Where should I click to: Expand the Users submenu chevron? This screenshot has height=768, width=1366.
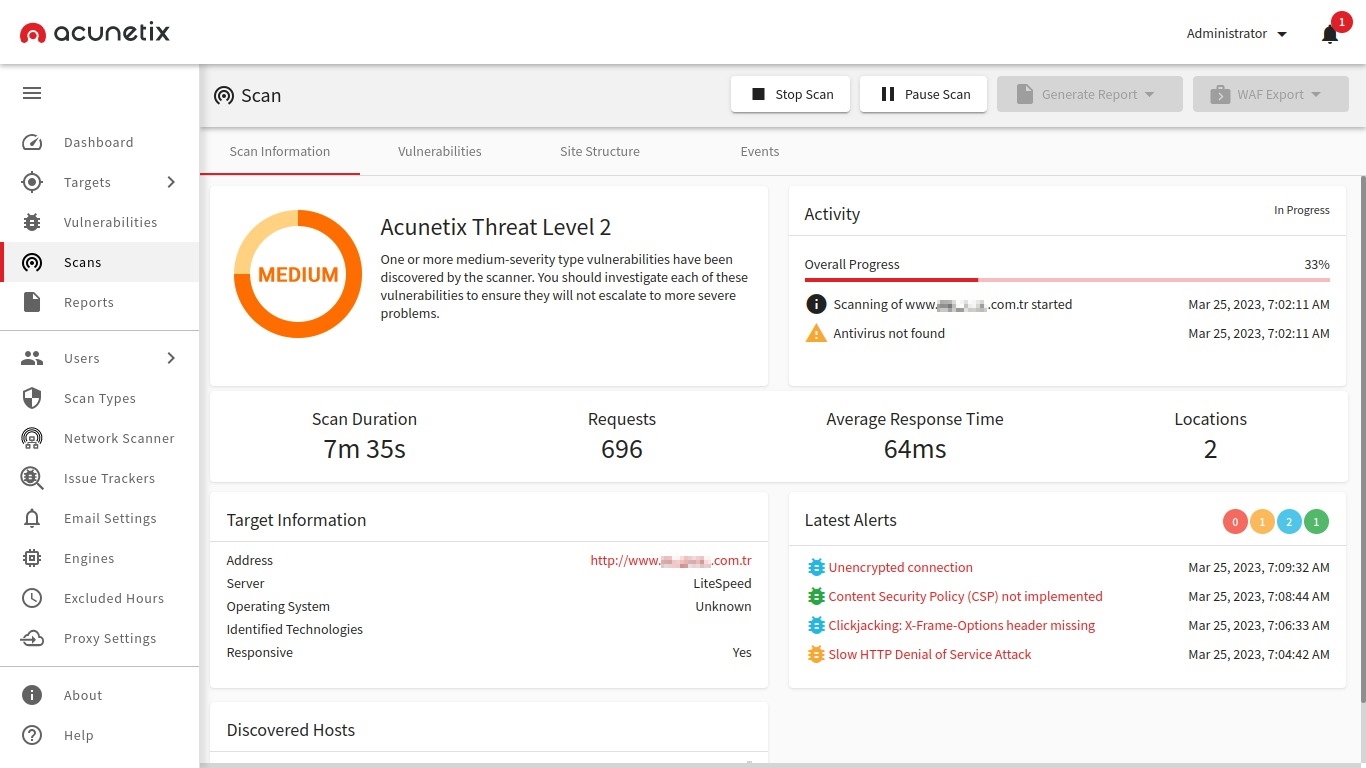click(x=171, y=358)
